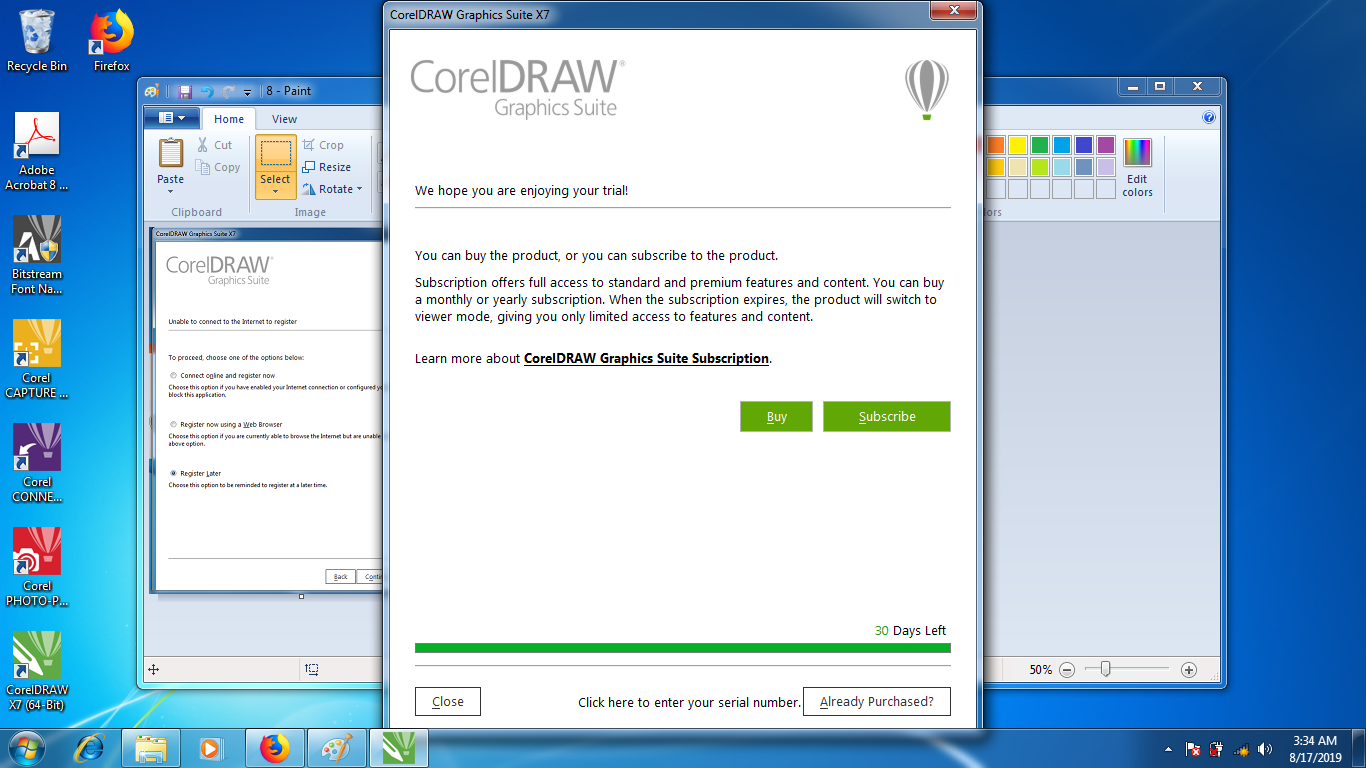Pick the purple color swatch in Paint
The height and width of the screenshot is (768, 1366).
pyautogui.click(x=1106, y=145)
